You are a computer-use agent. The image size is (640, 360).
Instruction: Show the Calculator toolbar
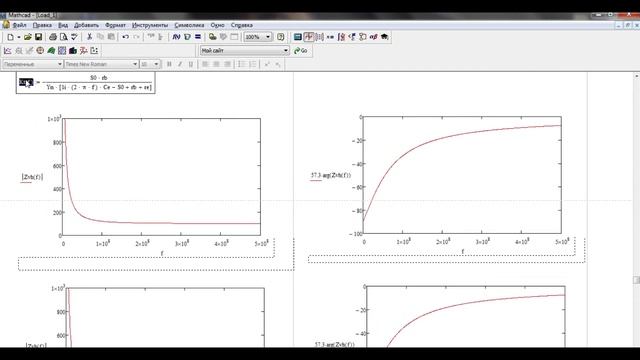pyautogui.click(x=298, y=37)
